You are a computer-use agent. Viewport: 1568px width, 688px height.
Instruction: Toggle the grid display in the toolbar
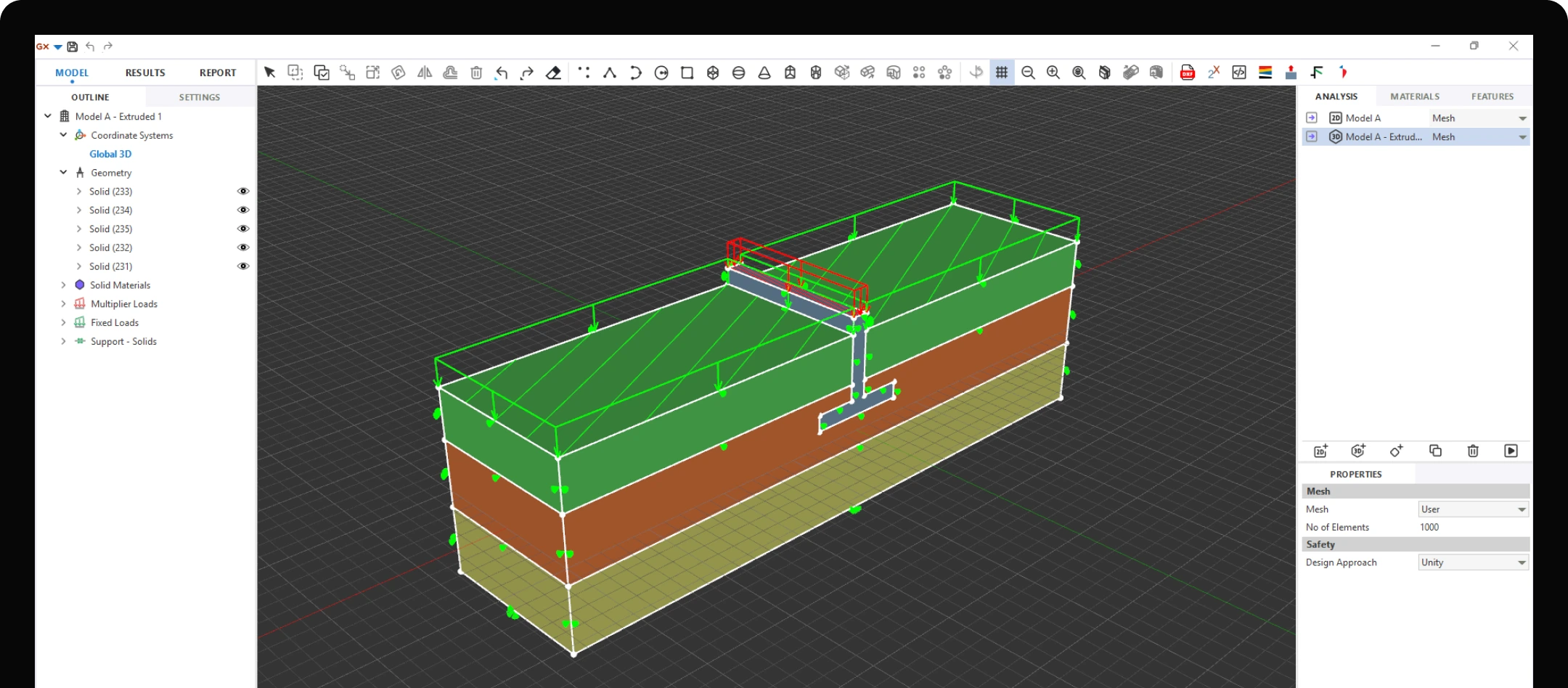pyautogui.click(x=1002, y=73)
